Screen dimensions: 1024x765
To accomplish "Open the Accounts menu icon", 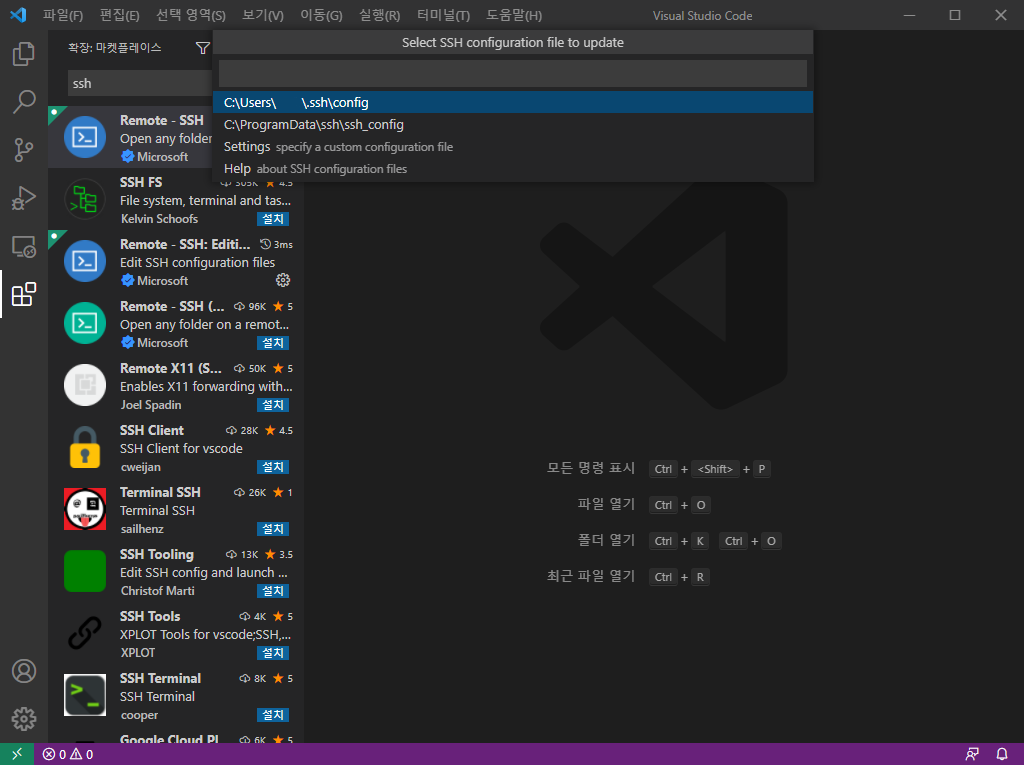I will [x=24, y=671].
